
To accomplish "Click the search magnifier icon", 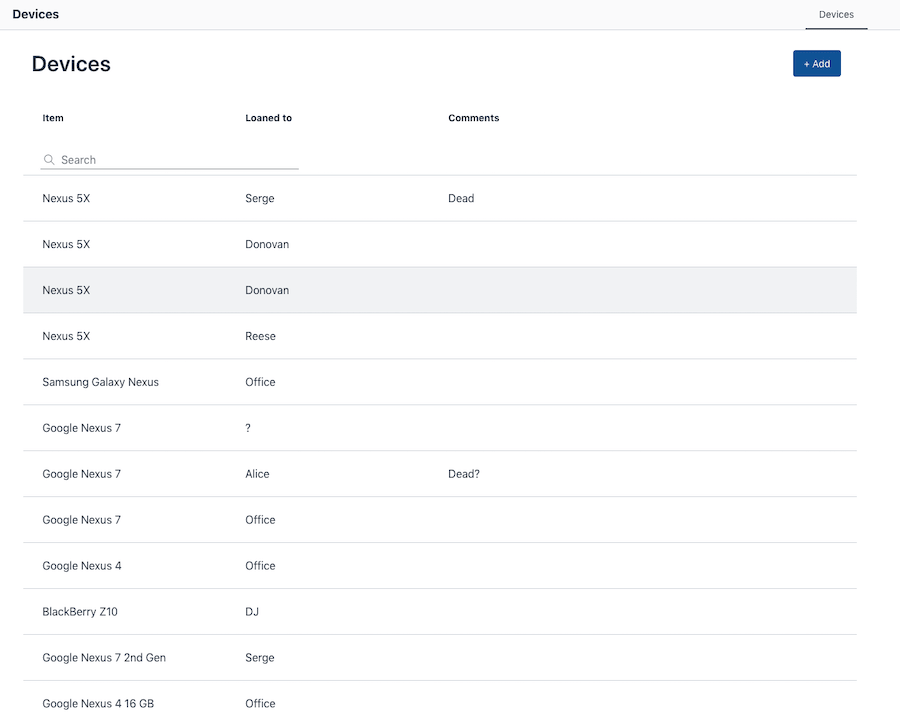I will pyautogui.click(x=49, y=160).
